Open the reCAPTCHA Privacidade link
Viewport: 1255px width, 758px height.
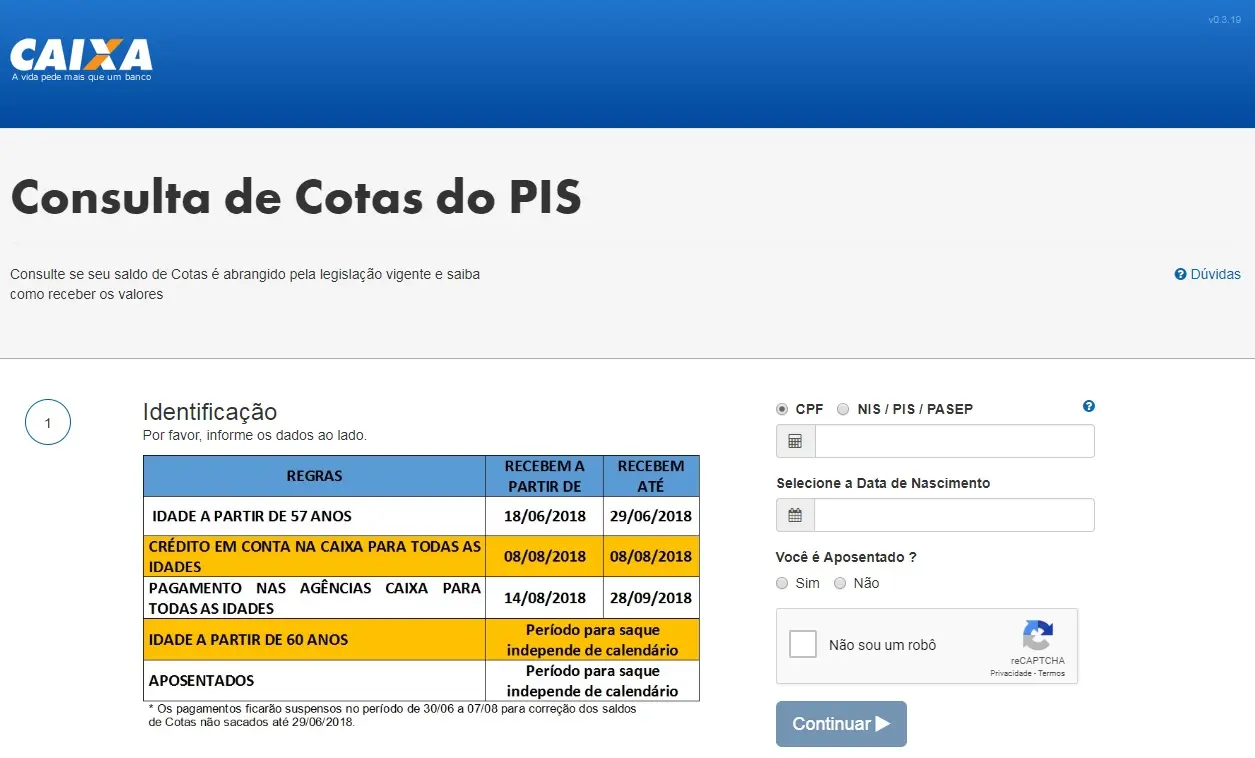click(1010, 673)
